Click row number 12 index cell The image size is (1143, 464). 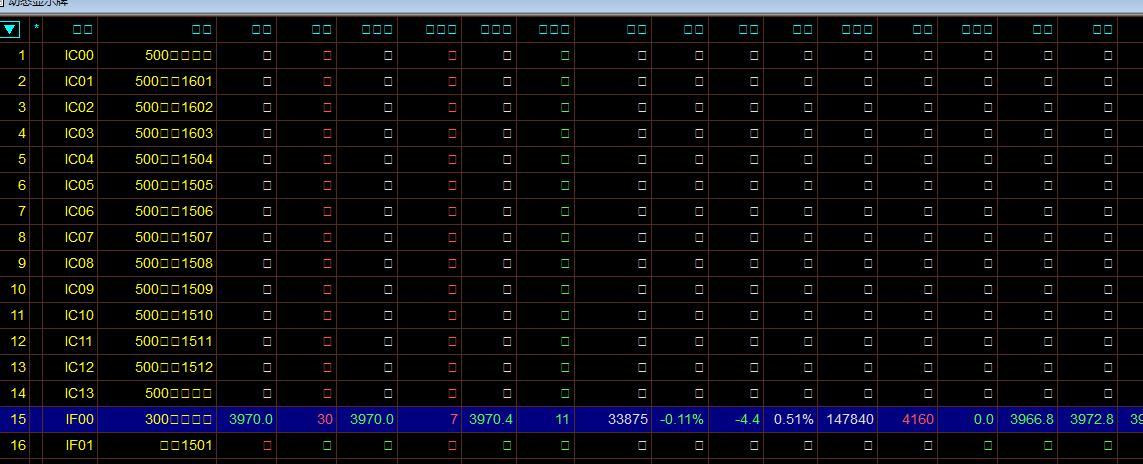click(19, 341)
